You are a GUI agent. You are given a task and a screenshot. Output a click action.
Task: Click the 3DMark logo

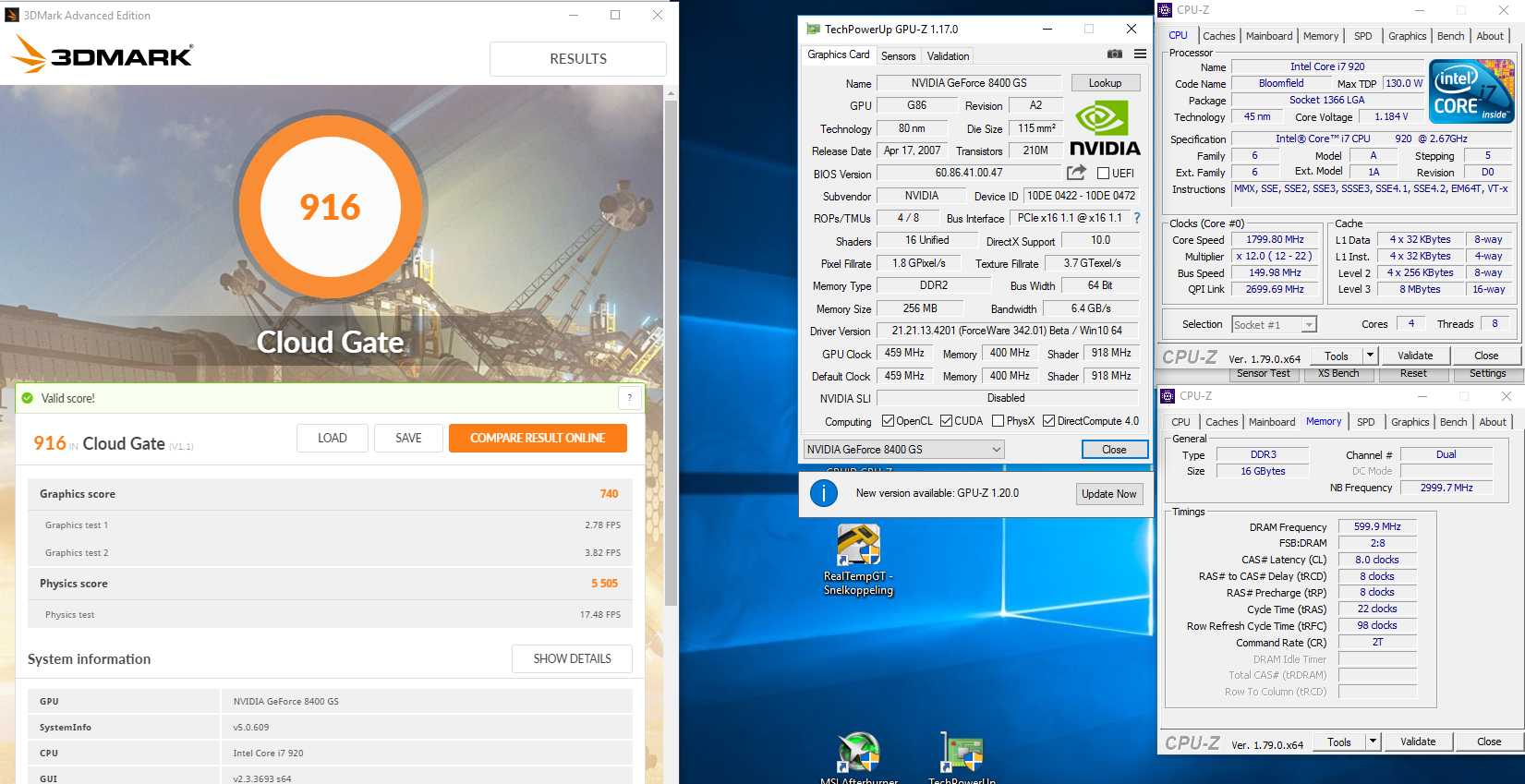(103, 54)
